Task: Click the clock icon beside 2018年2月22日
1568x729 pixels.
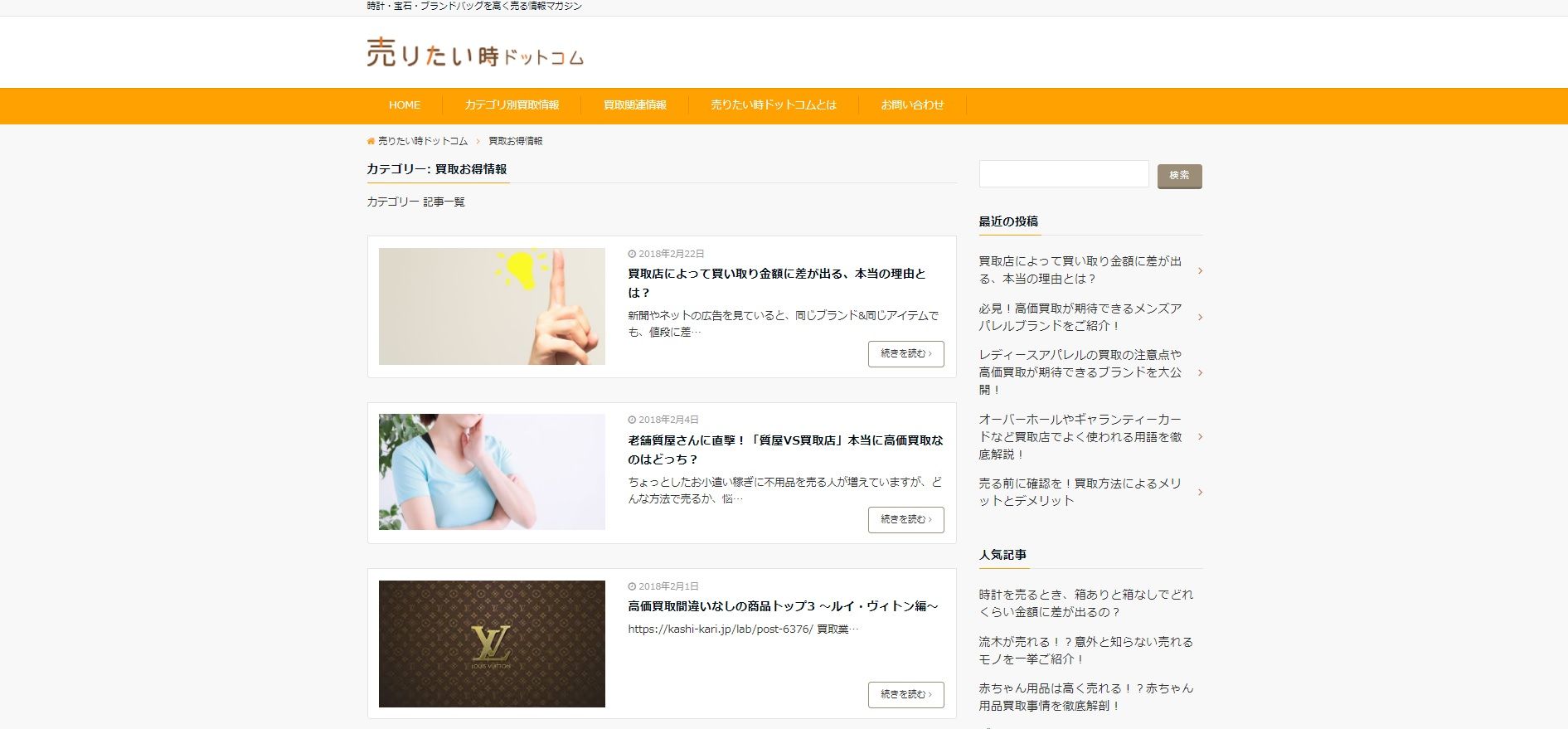Action: click(632, 254)
